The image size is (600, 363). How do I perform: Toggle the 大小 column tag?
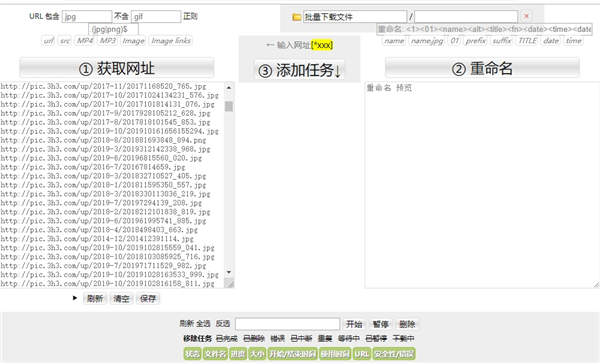(257, 354)
